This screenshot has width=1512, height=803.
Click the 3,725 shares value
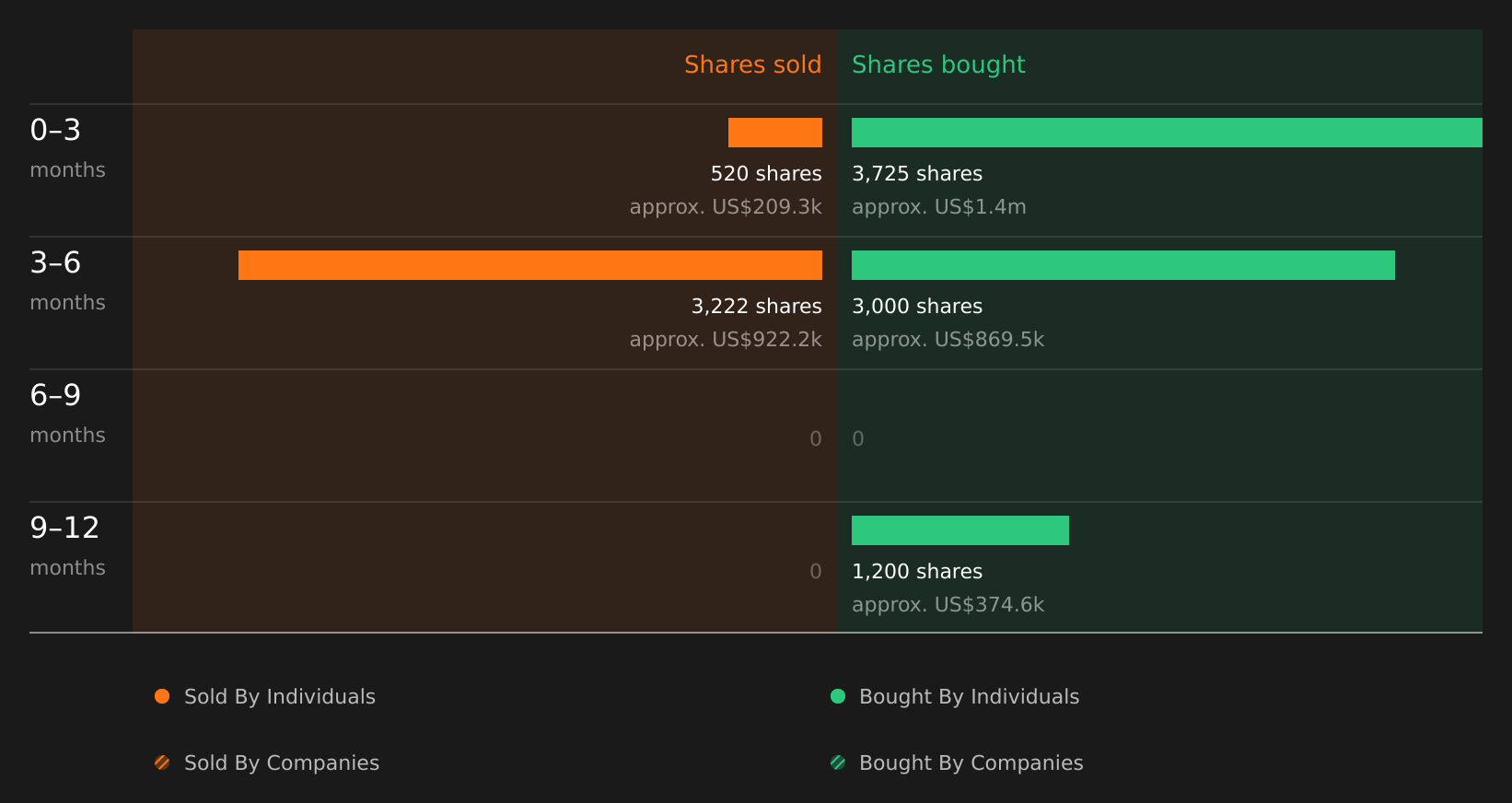coord(917,174)
